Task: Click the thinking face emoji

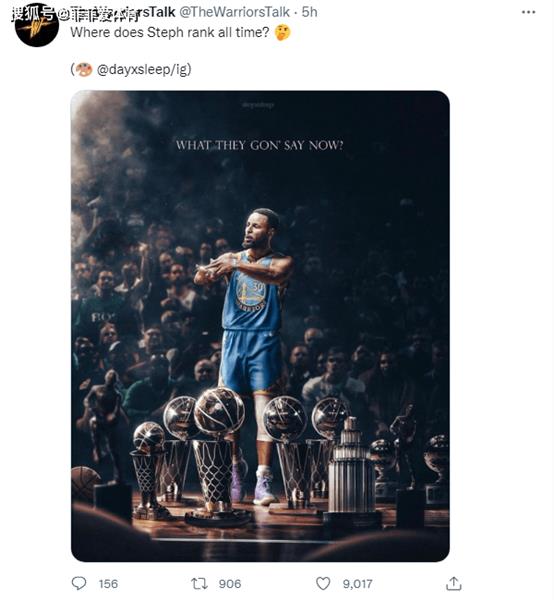Action: tap(283, 33)
